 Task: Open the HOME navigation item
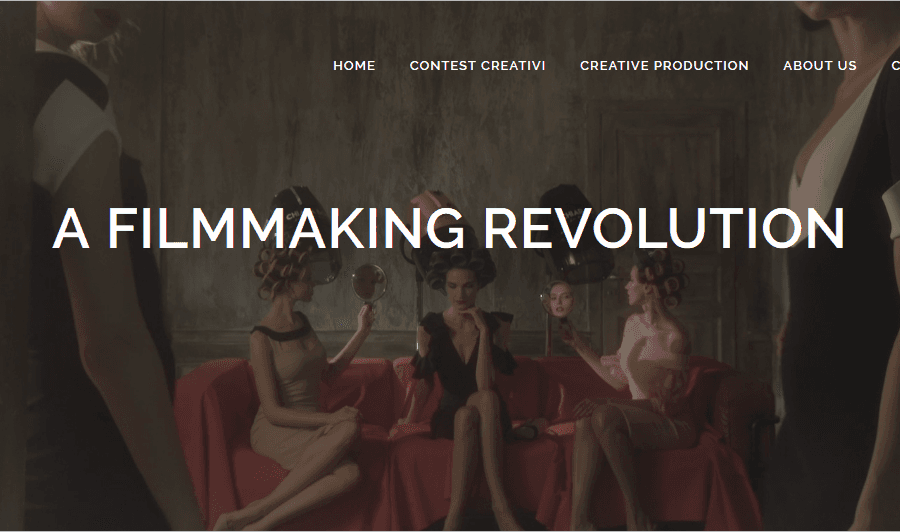click(x=354, y=65)
